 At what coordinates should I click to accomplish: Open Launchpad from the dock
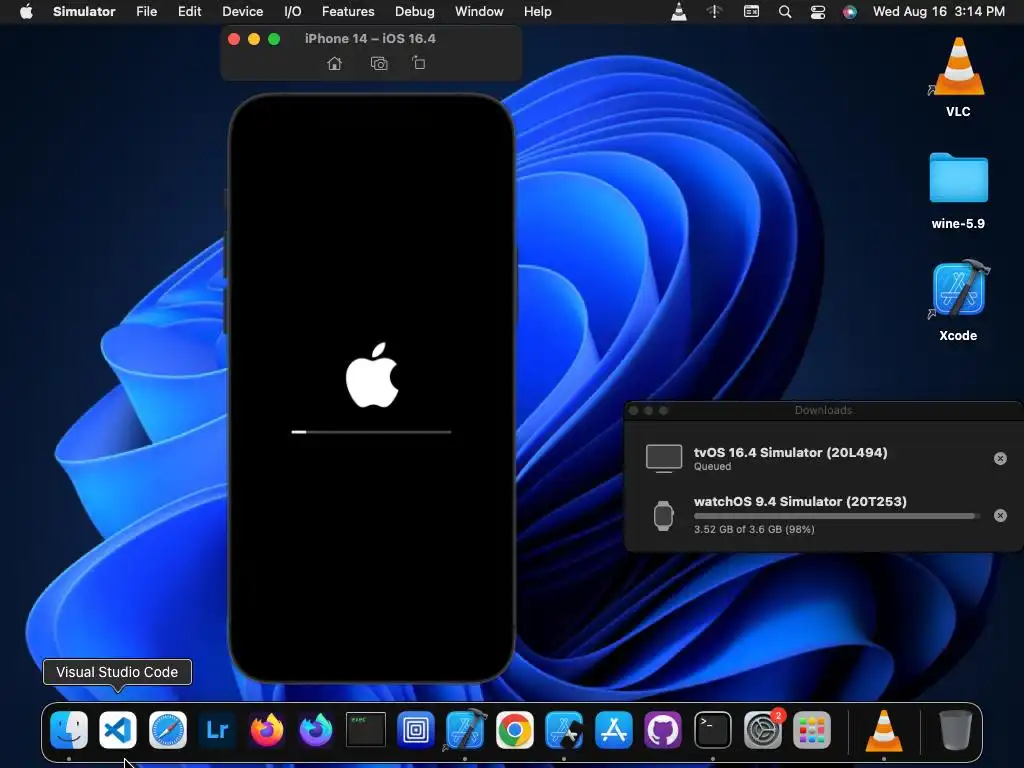(812, 729)
